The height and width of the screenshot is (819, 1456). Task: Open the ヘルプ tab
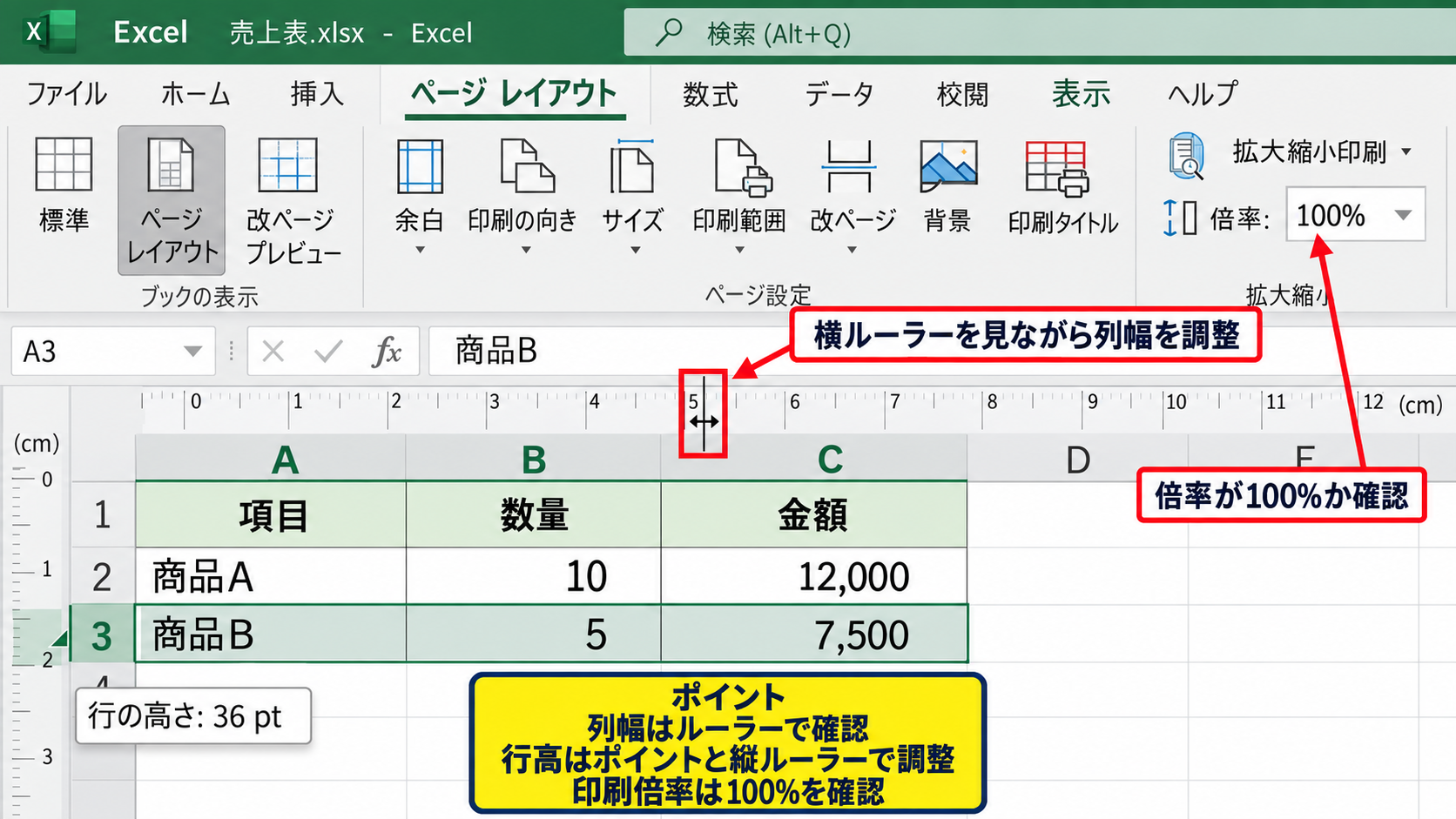tap(1202, 94)
